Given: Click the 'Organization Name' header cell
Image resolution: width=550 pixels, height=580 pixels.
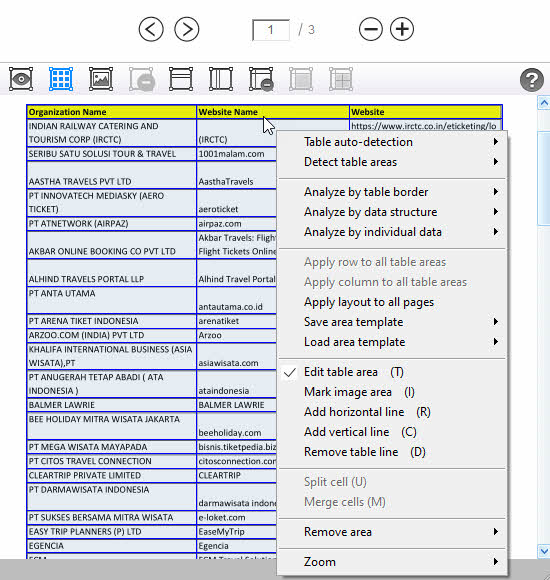Looking at the screenshot, I should click(111, 112).
